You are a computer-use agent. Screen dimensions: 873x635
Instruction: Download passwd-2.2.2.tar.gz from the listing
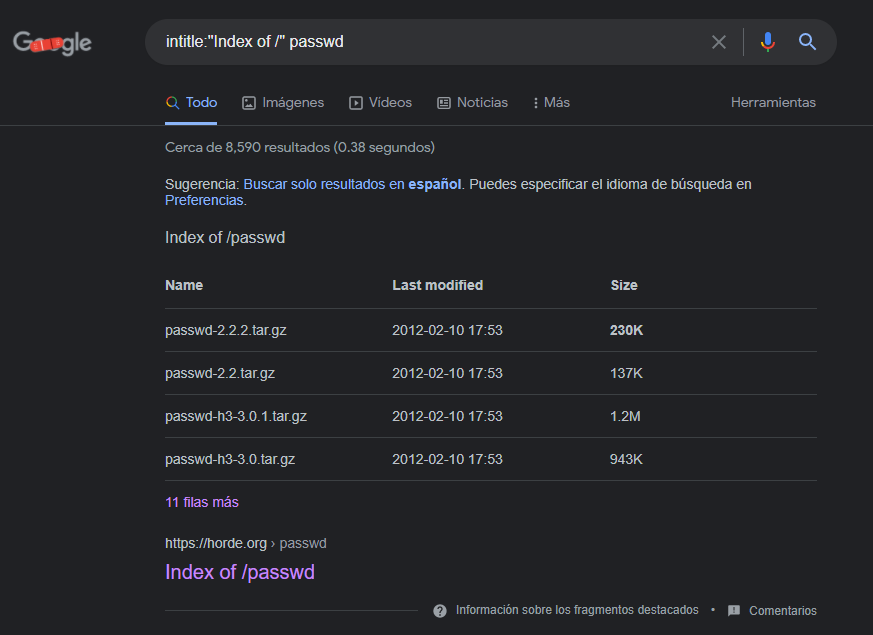224,330
